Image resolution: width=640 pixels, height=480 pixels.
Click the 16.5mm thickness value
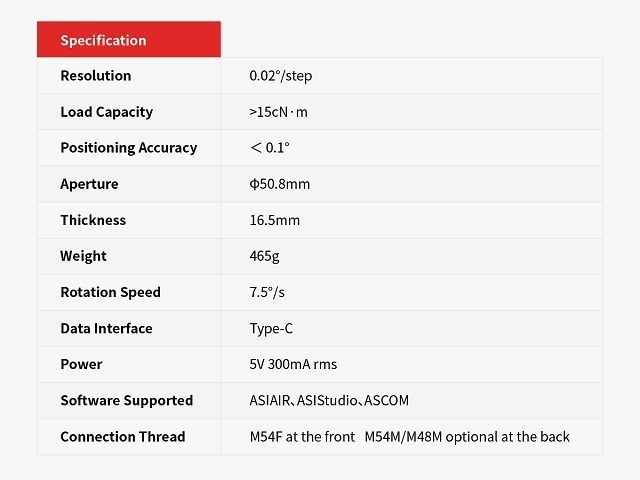pos(275,220)
